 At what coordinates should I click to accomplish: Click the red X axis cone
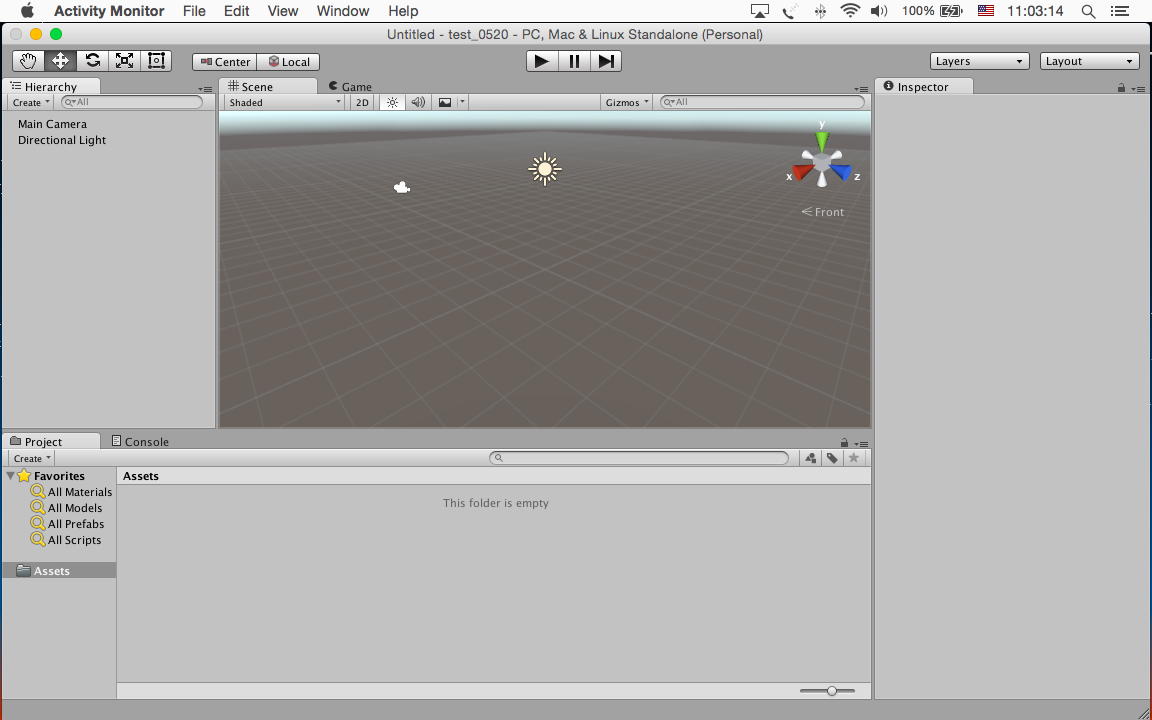click(802, 173)
